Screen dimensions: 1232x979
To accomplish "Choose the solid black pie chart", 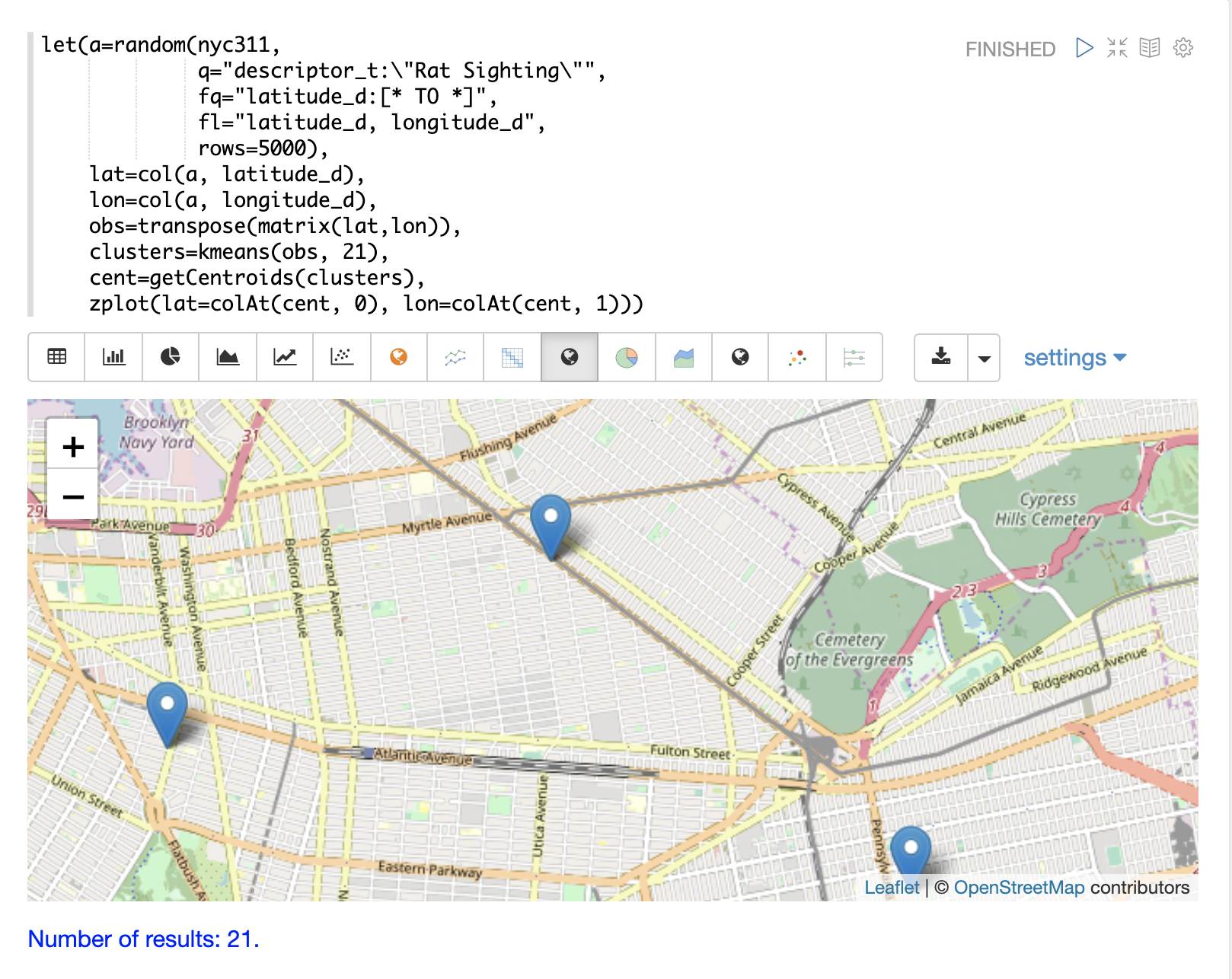I will 171,357.
